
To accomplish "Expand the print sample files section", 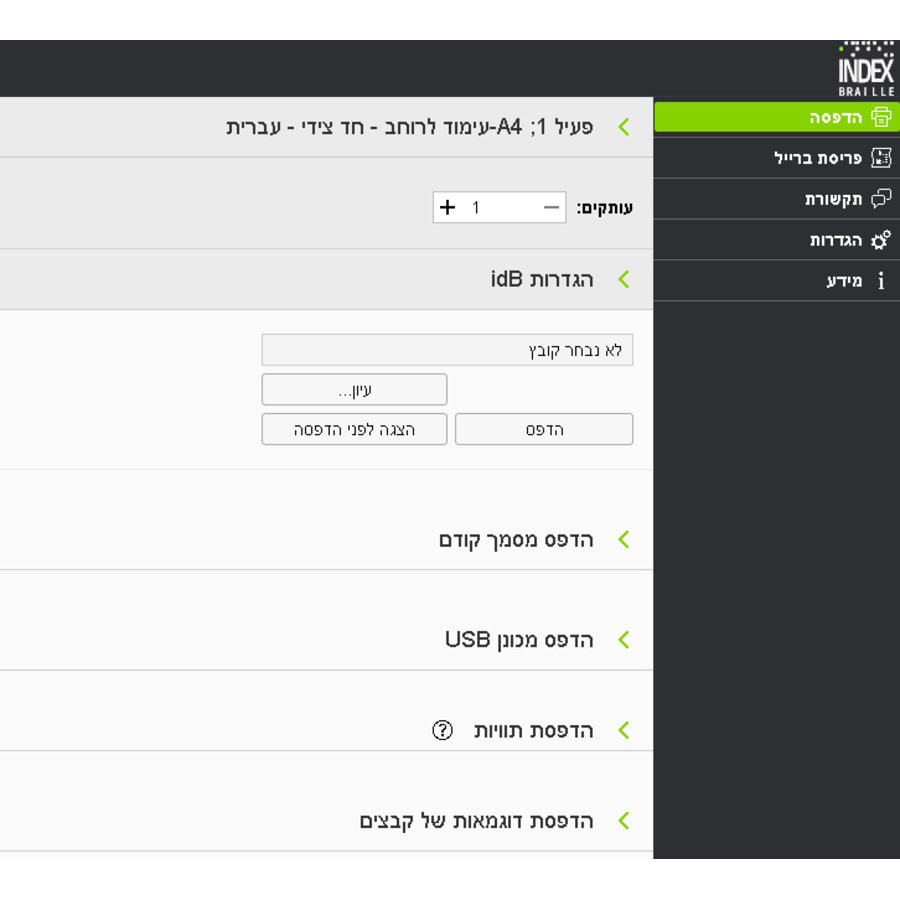I will (624, 821).
